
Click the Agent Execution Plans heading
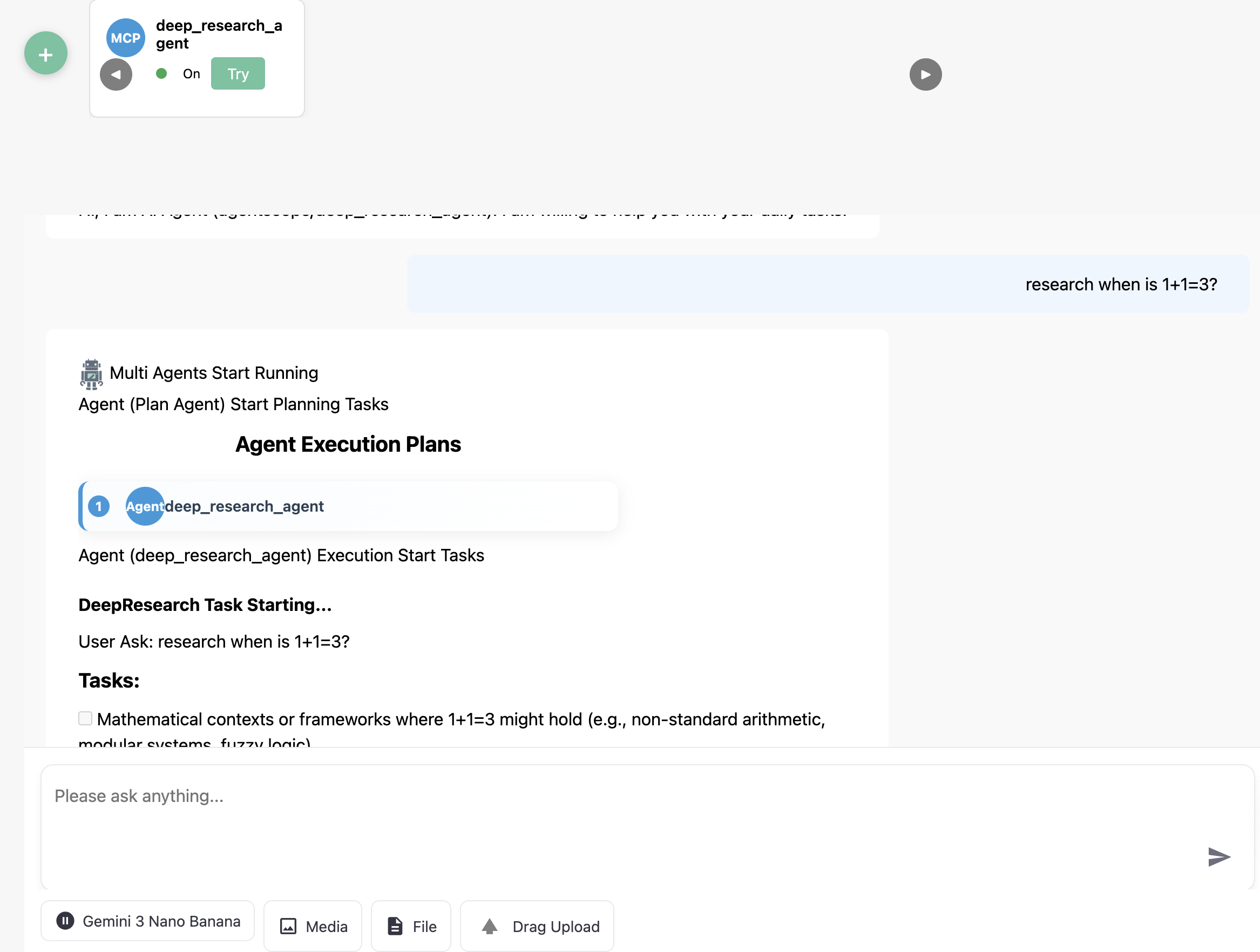348,444
